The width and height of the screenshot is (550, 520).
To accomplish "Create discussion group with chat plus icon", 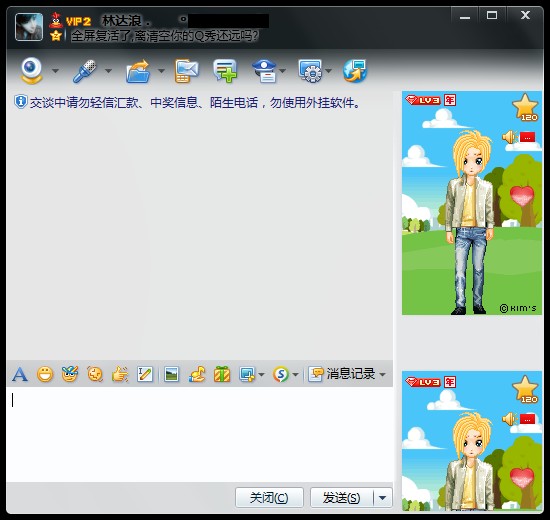I will 225,71.
